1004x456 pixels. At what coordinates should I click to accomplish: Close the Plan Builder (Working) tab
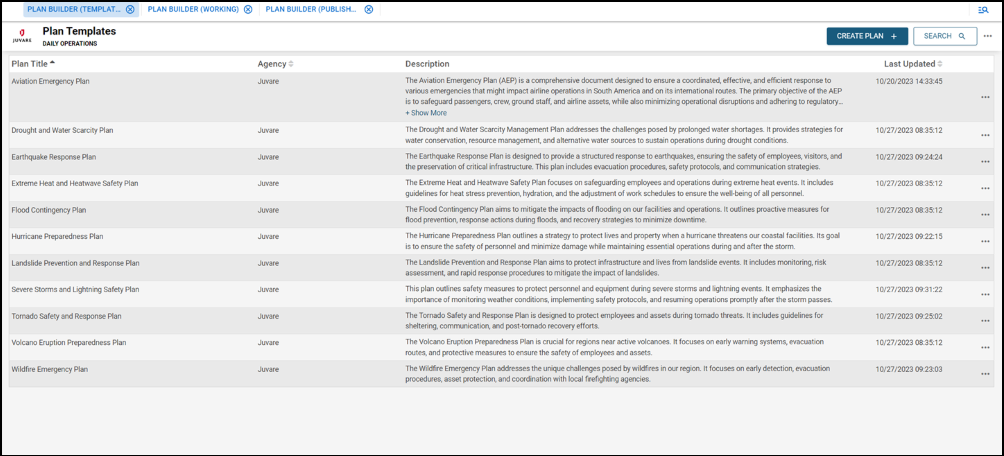click(x=248, y=9)
